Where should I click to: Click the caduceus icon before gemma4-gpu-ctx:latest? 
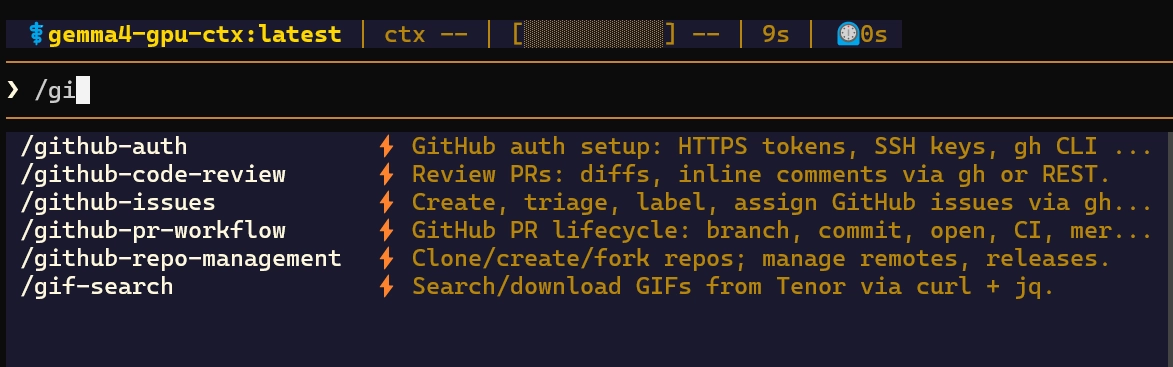click(x=36, y=34)
